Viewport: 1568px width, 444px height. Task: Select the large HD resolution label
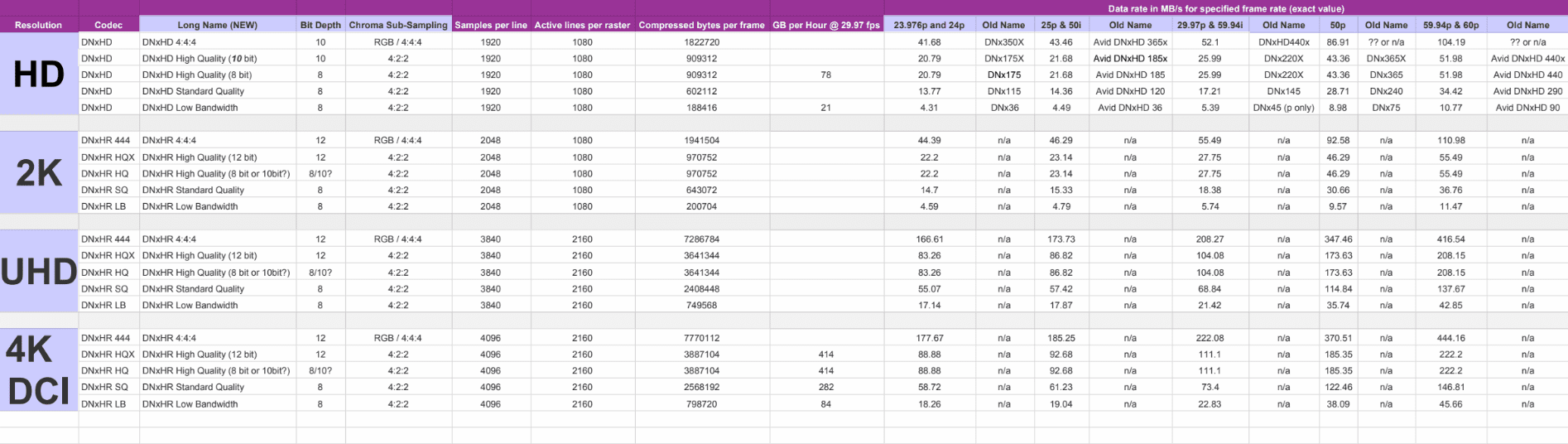coord(39,75)
